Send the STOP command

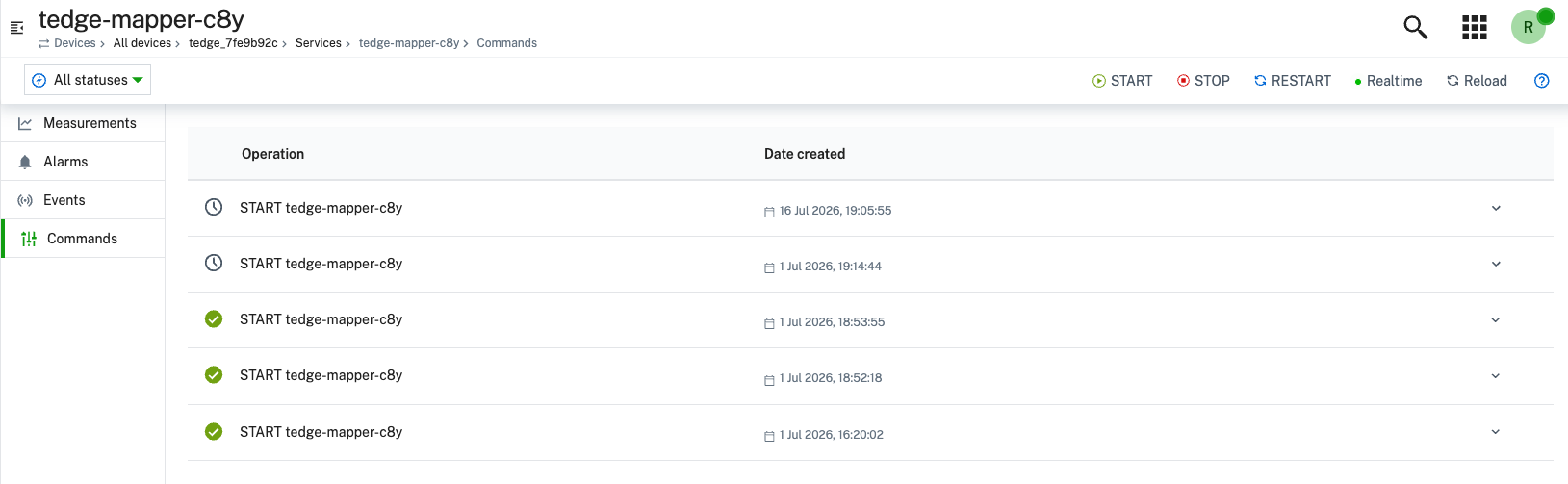click(1203, 81)
